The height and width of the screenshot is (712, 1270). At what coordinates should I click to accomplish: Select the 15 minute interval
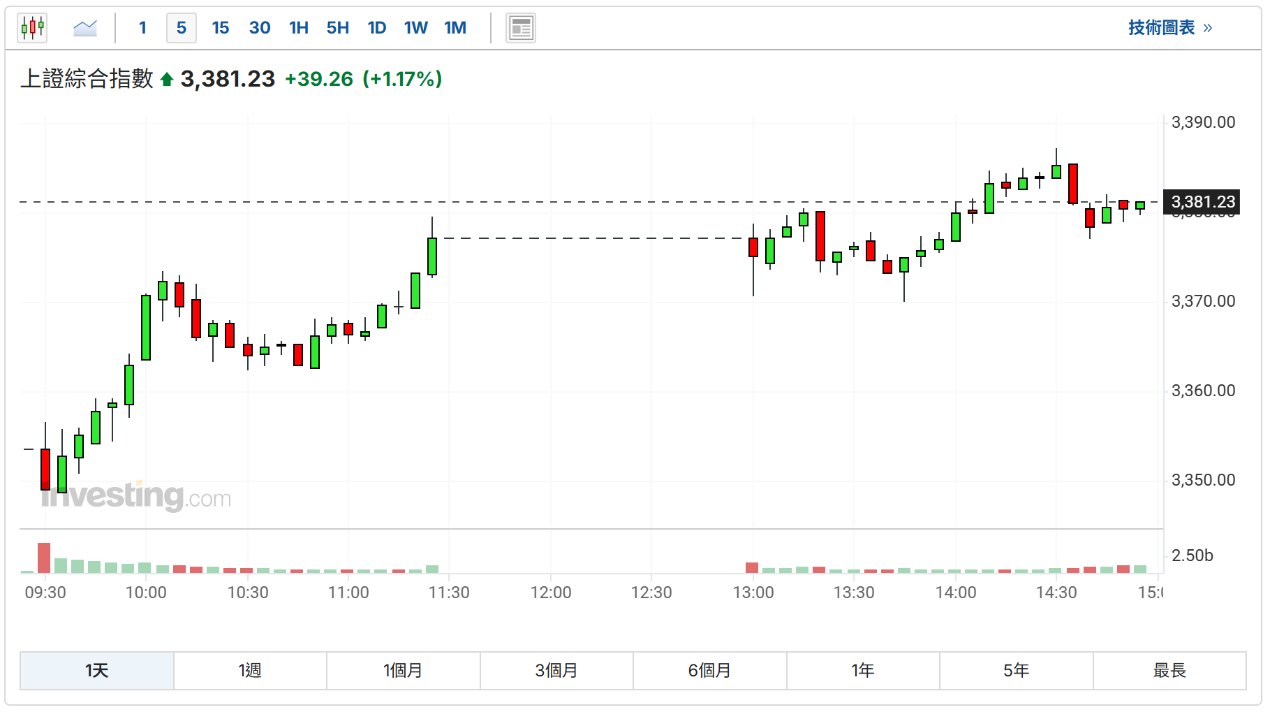pos(220,28)
